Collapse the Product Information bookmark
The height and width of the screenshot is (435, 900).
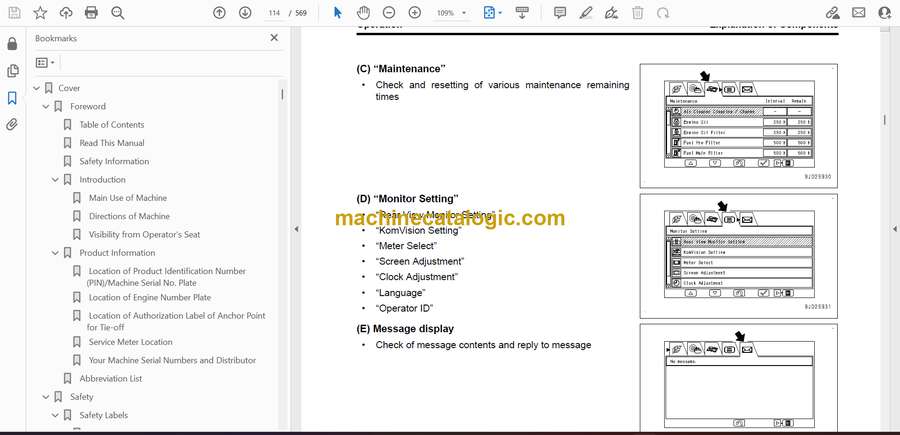[x=55, y=253]
